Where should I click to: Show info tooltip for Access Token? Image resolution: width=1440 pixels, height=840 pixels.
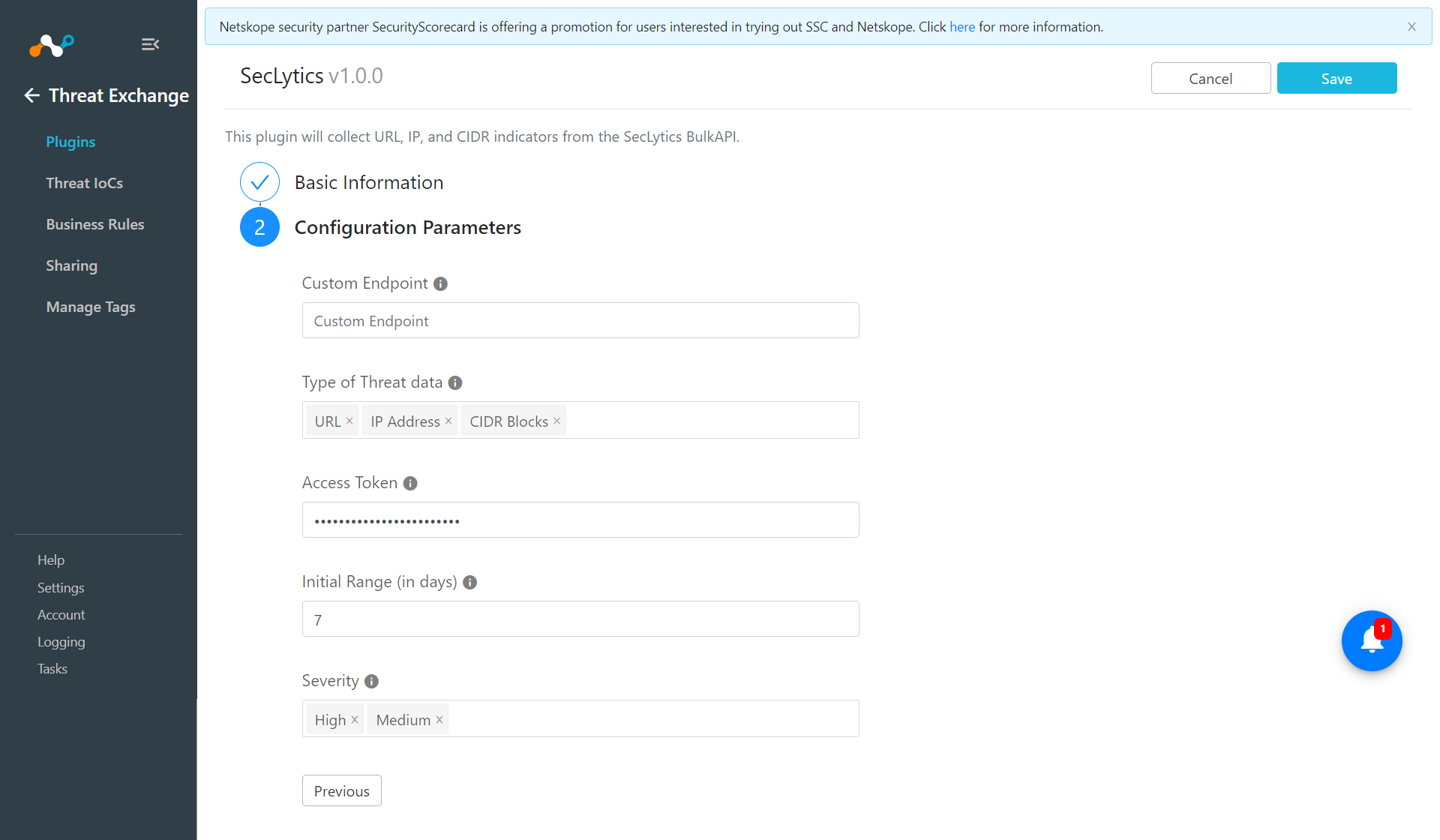(410, 483)
